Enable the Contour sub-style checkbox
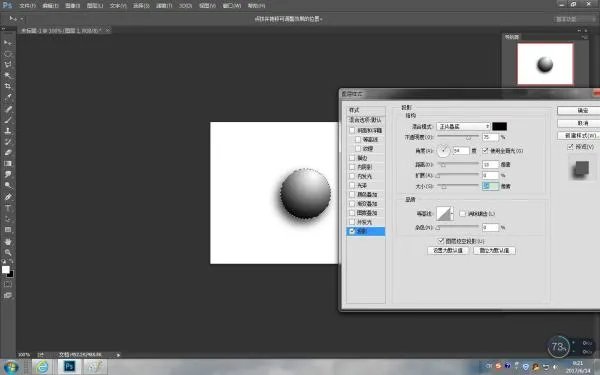Screen dimensions: 600x375 [x=358, y=140]
